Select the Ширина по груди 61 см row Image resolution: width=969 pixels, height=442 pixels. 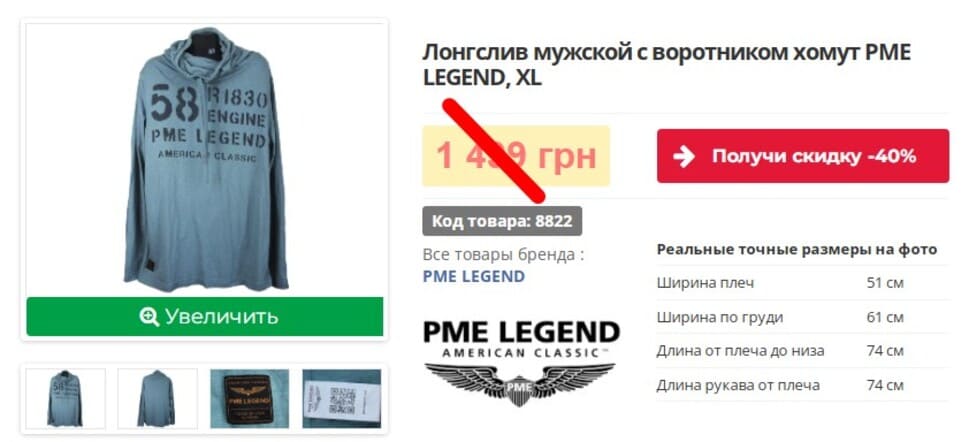(802, 317)
